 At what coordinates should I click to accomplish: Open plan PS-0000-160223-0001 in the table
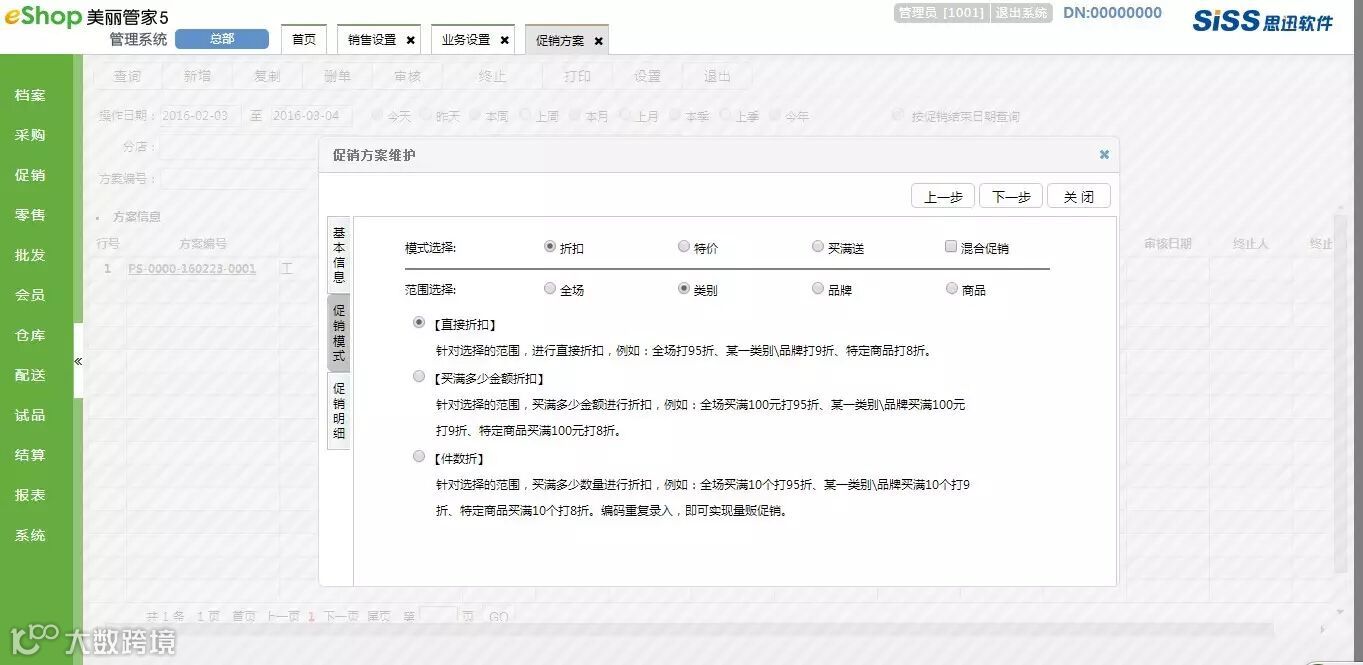(192, 268)
